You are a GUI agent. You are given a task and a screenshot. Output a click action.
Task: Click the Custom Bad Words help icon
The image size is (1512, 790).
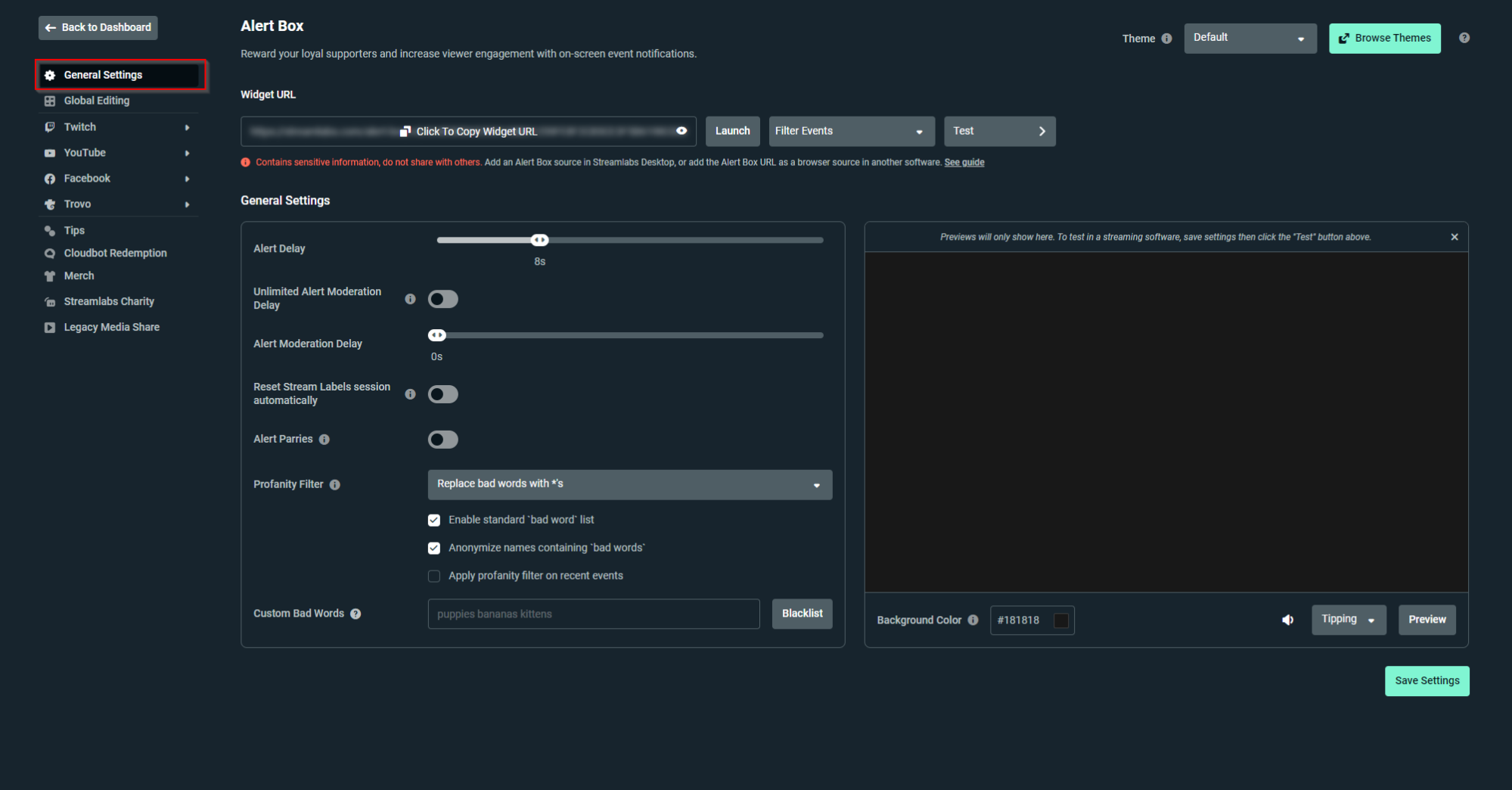pos(355,614)
